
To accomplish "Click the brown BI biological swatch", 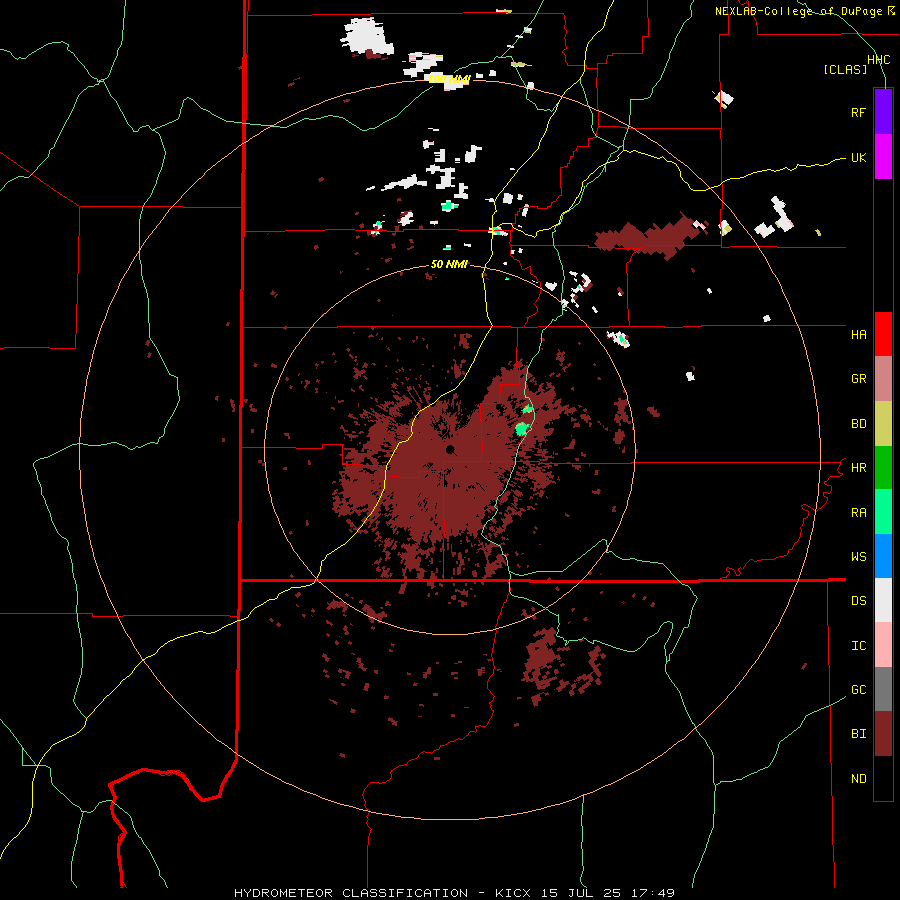I will [883, 734].
